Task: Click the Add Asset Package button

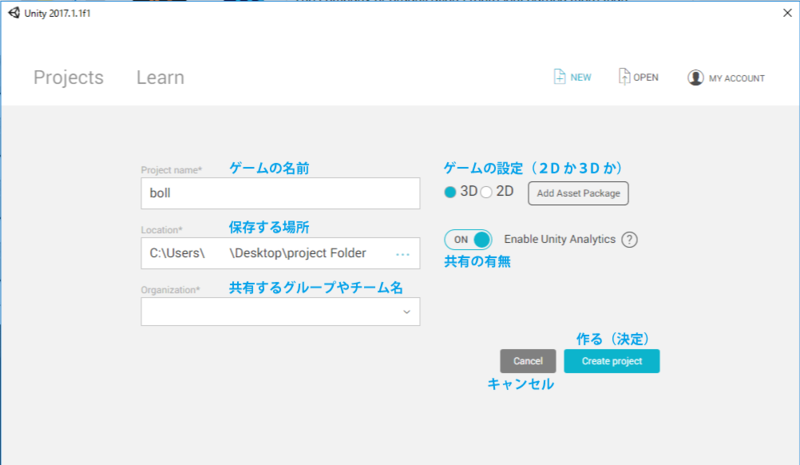Action: pyautogui.click(x=578, y=193)
